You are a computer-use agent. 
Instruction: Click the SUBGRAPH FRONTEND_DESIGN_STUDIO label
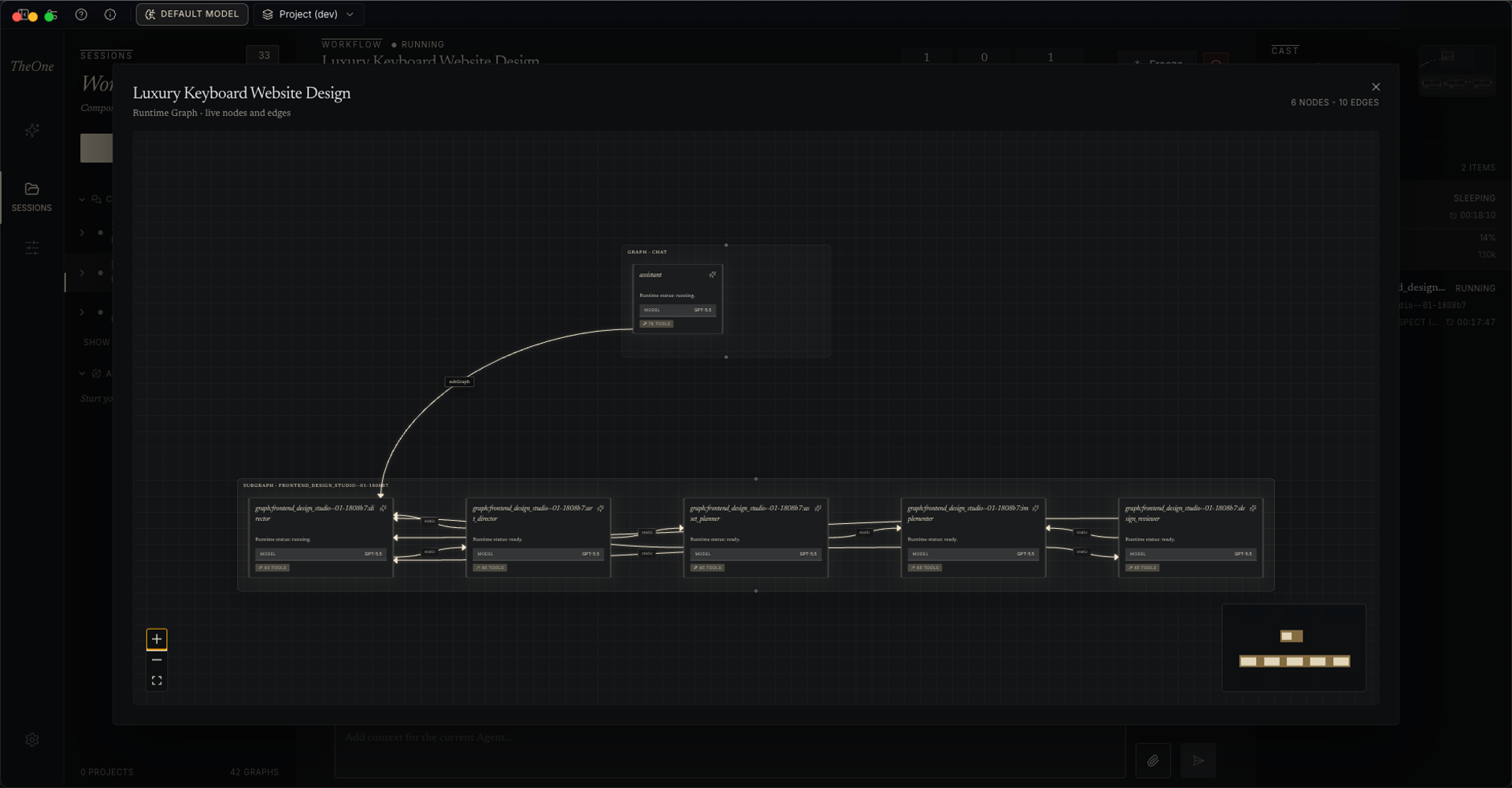pos(316,485)
